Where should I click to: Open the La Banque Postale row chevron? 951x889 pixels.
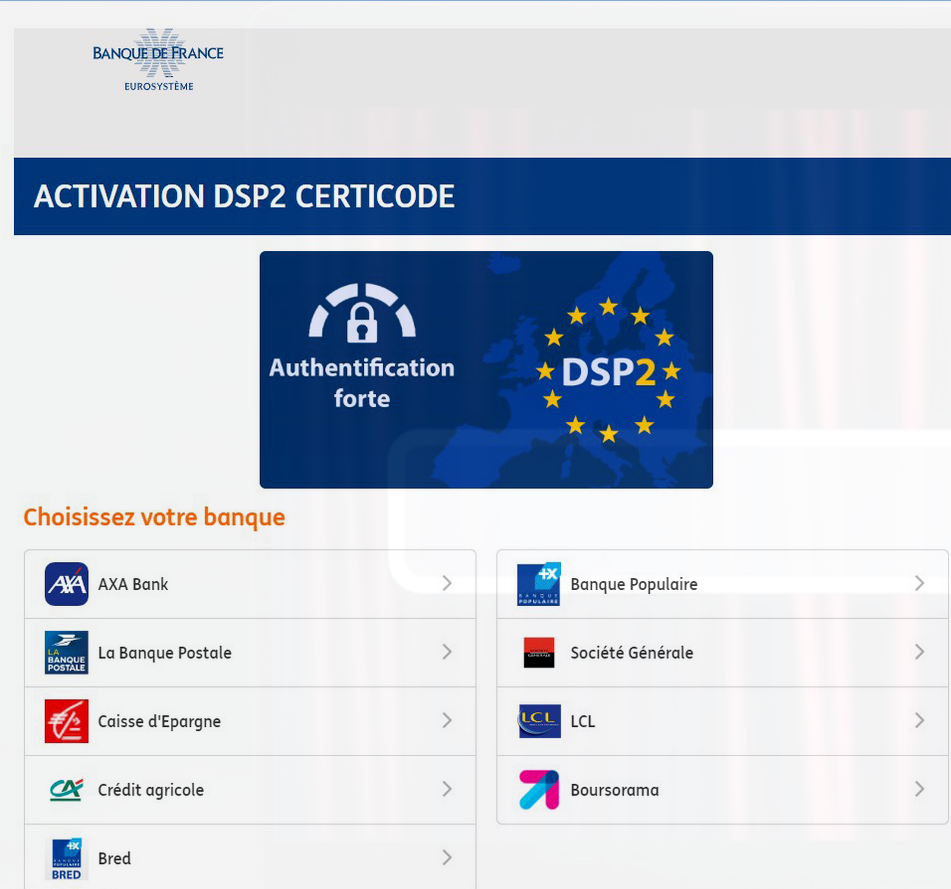click(x=447, y=652)
